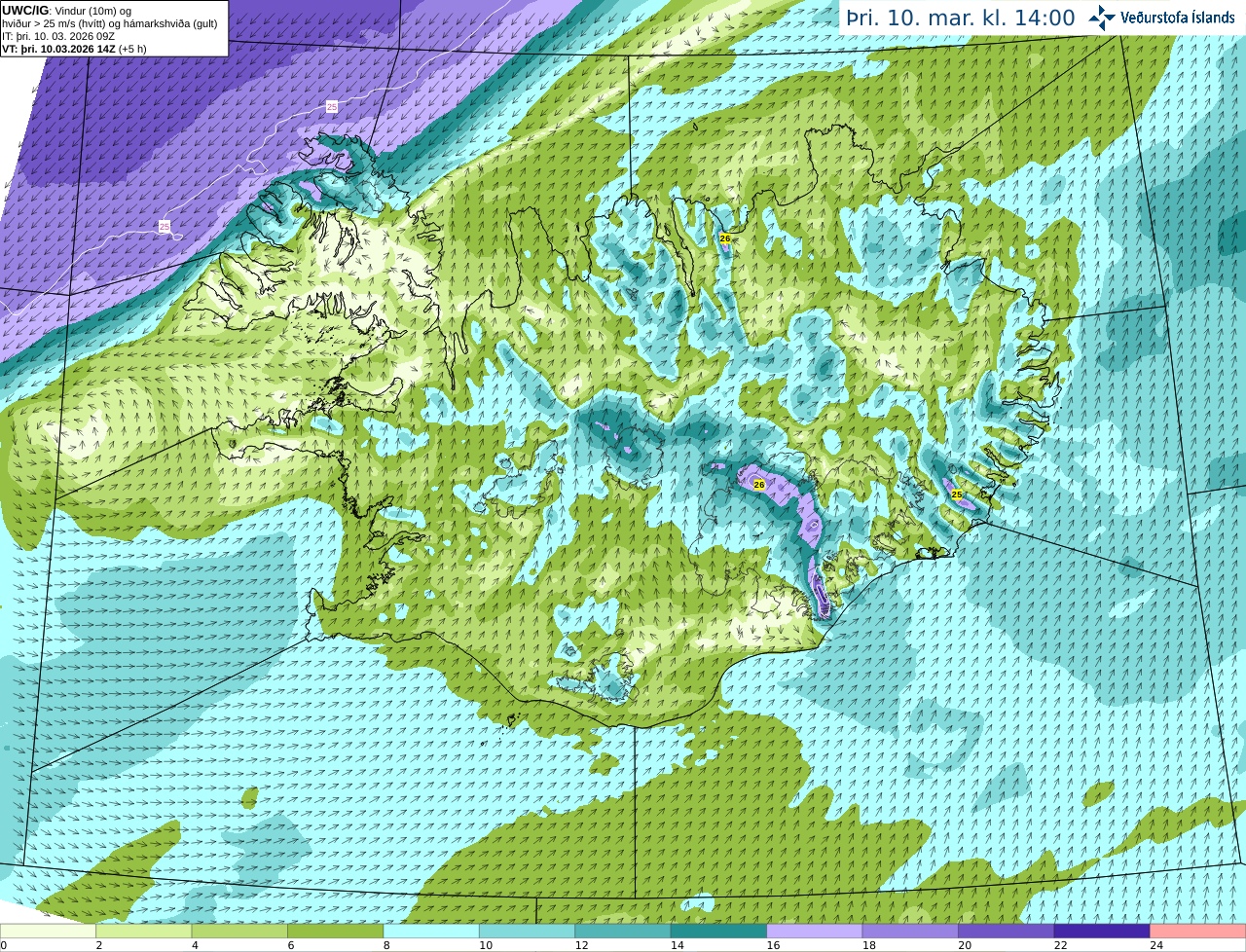The image size is (1246, 952).
Task: Select the 22–24 m/s dark indigo swatch
Action: (1102, 932)
